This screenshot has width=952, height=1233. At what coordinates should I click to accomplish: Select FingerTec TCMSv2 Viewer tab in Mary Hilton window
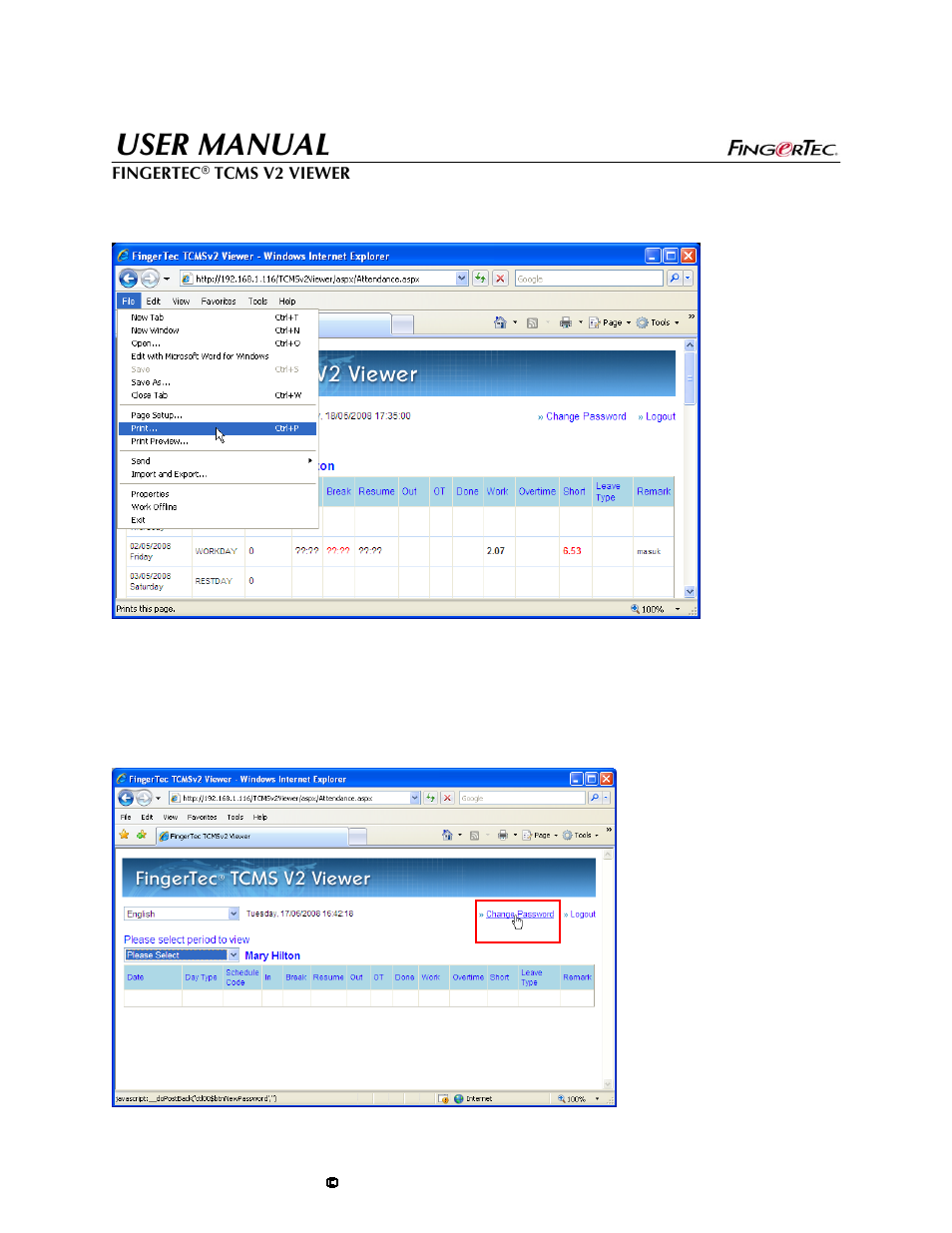[x=251, y=836]
